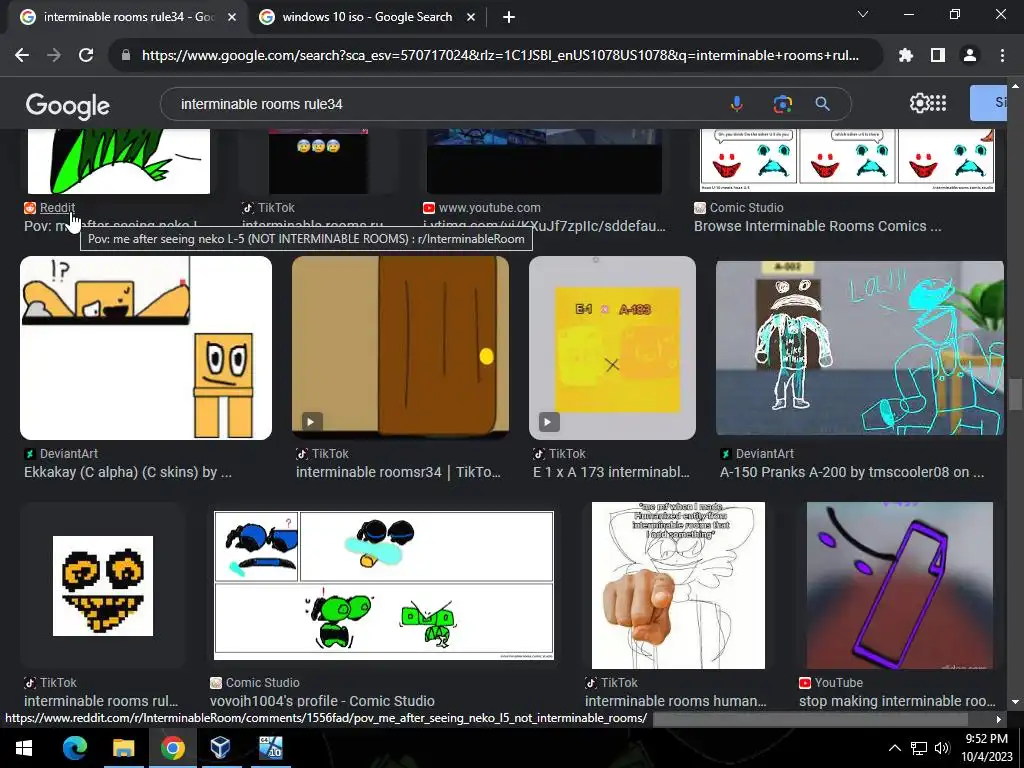Viewport: 1024px width, 768px height.
Task: Open the network status tray icon
Action: pyautogui.click(x=919, y=748)
